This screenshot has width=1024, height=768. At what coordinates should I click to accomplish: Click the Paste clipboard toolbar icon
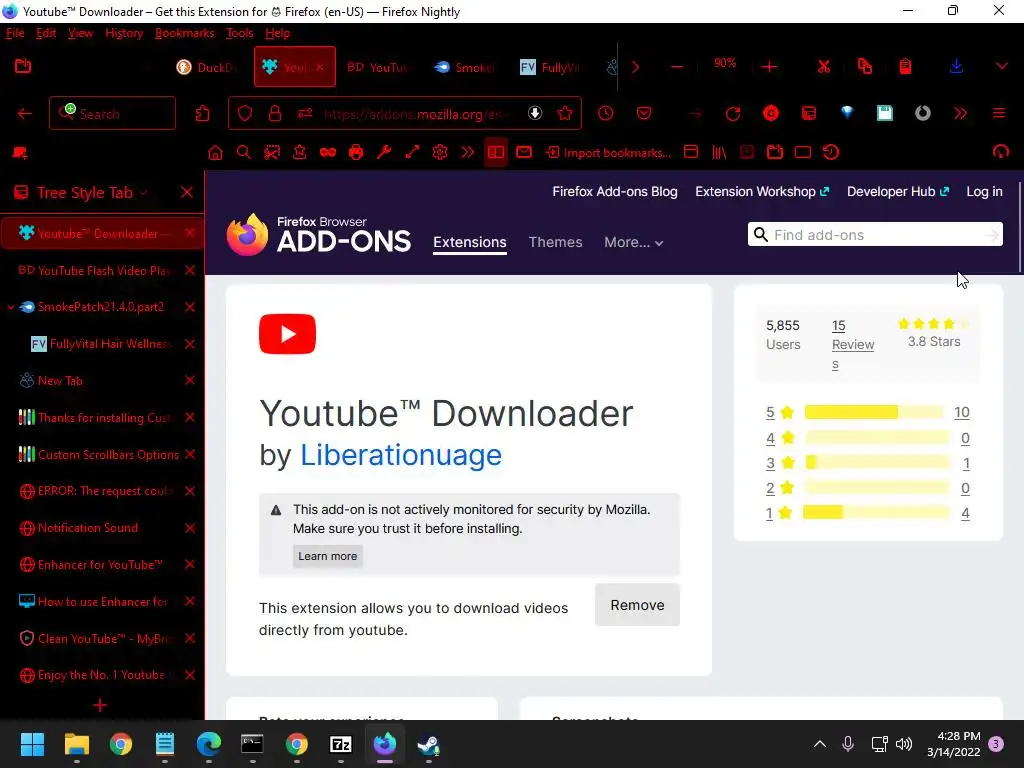(905, 67)
